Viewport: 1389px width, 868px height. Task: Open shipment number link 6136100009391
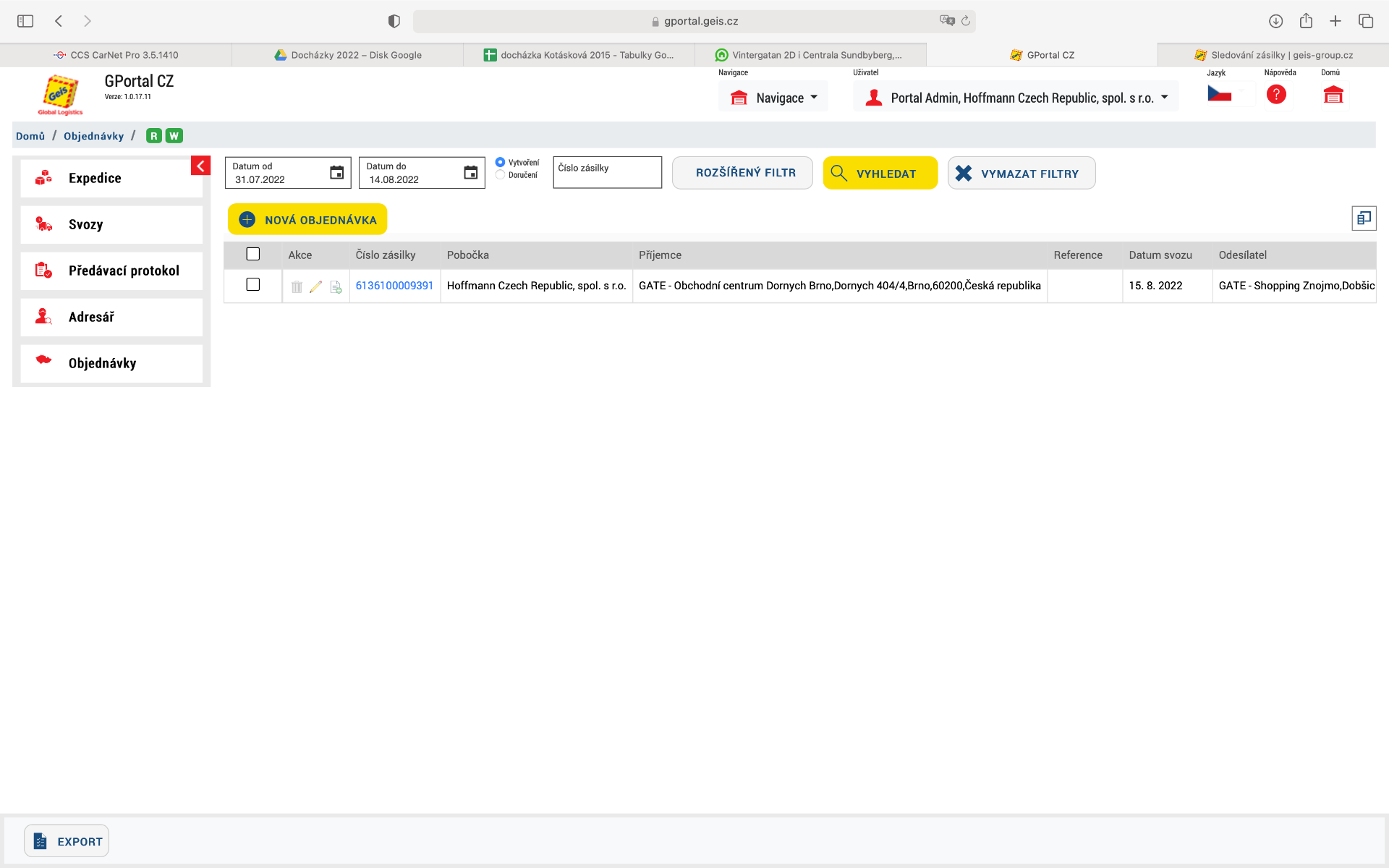(x=394, y=286)
